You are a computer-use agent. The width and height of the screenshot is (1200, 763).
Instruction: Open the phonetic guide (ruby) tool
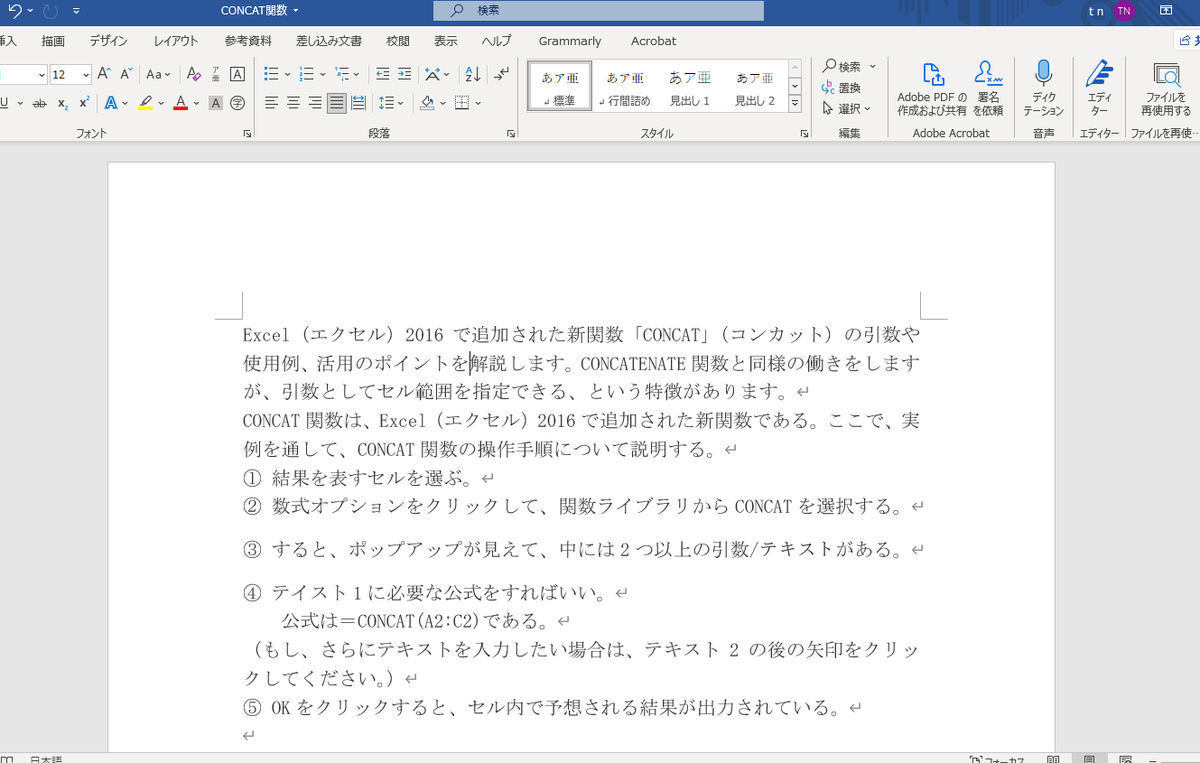click(x=215, y=74)
